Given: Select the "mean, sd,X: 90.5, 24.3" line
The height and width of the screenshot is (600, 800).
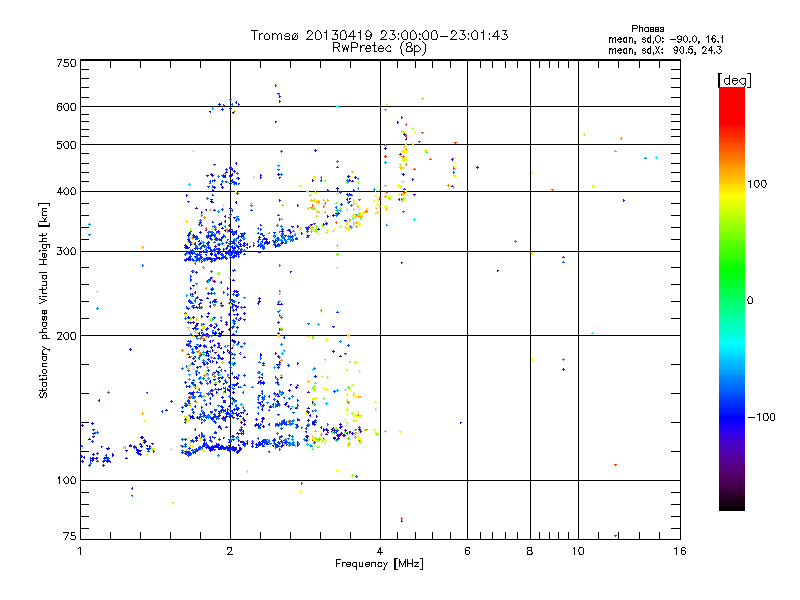Looking at the screenshot, I should tap(665, 50).
